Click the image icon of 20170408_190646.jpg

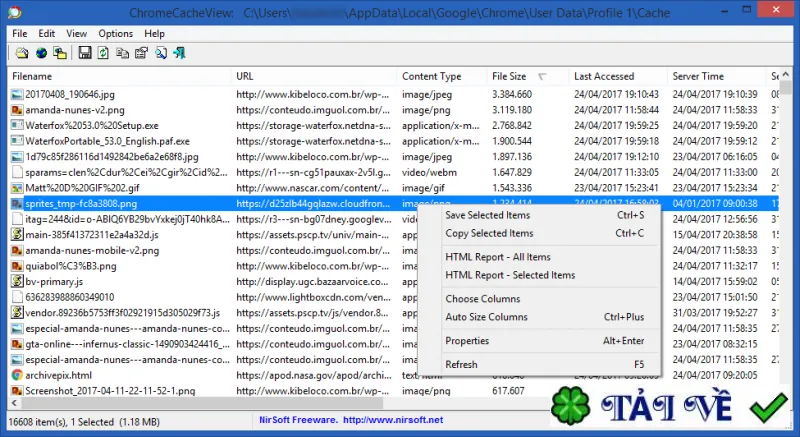tap(17, 94)
